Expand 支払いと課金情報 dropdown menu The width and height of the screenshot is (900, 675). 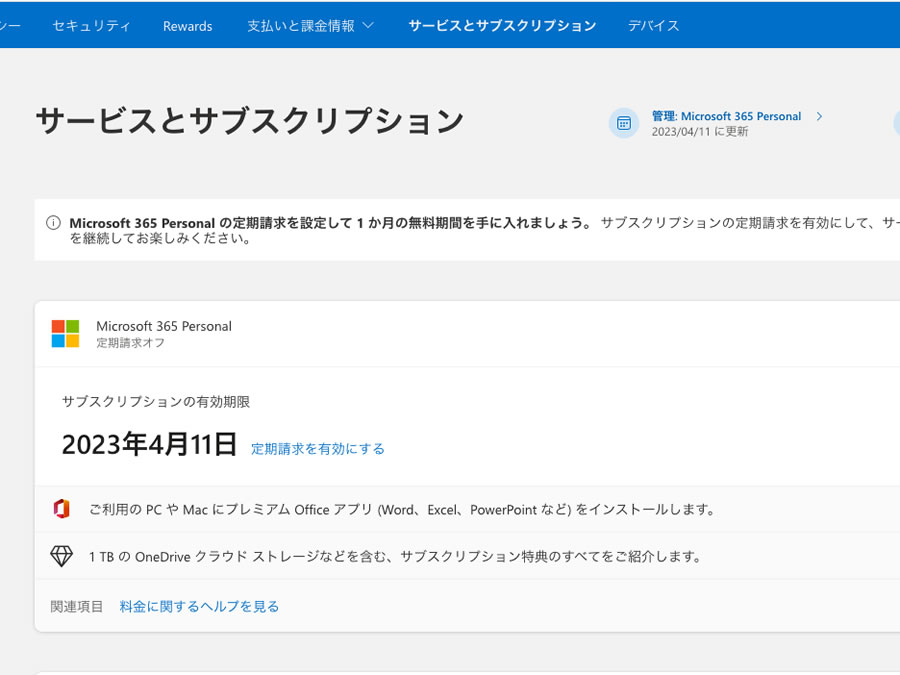[311, 26]
